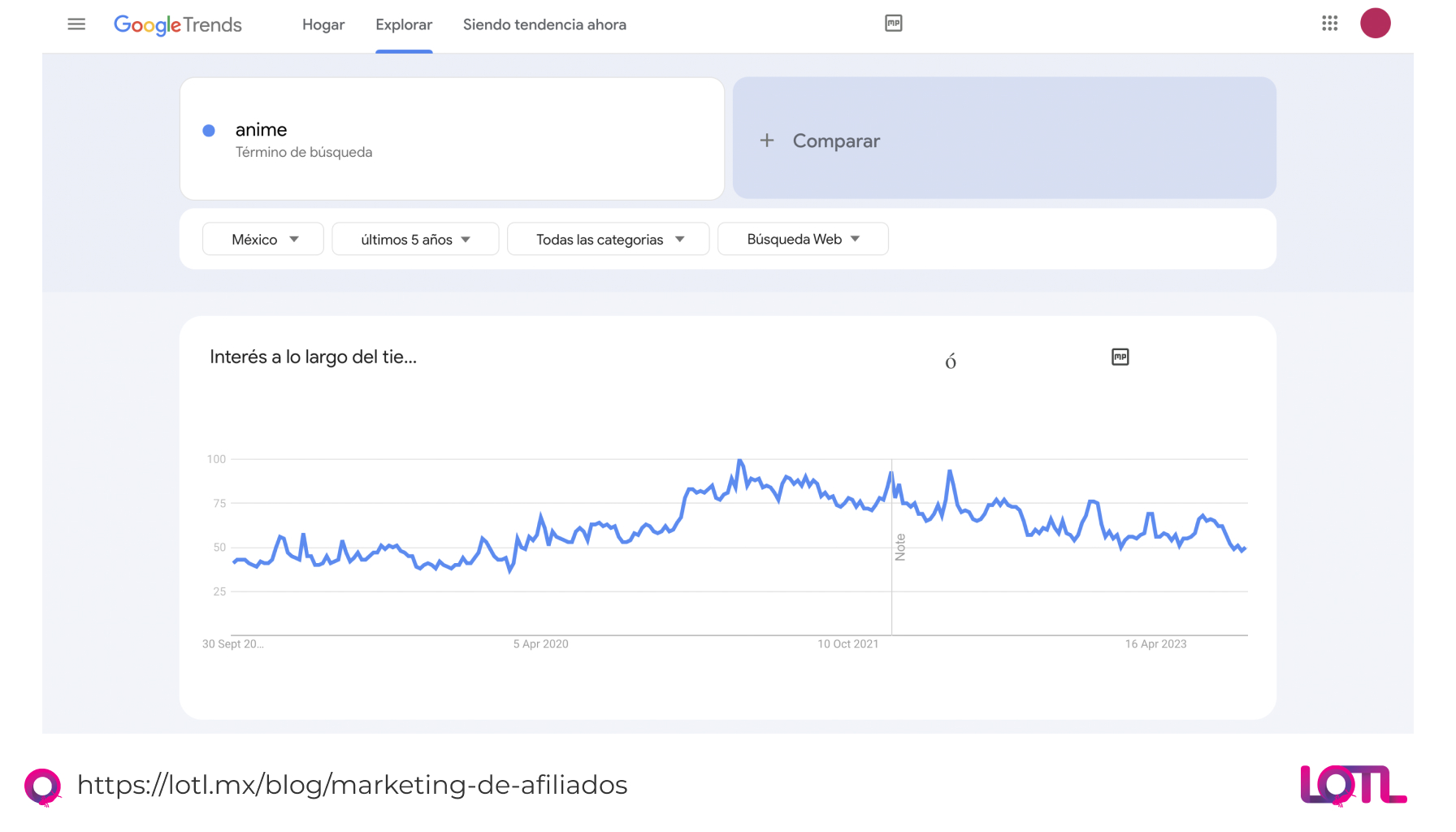Select the Explorar tab
This screenshot has height=832, width=1456.
click(x=404, y=24)
